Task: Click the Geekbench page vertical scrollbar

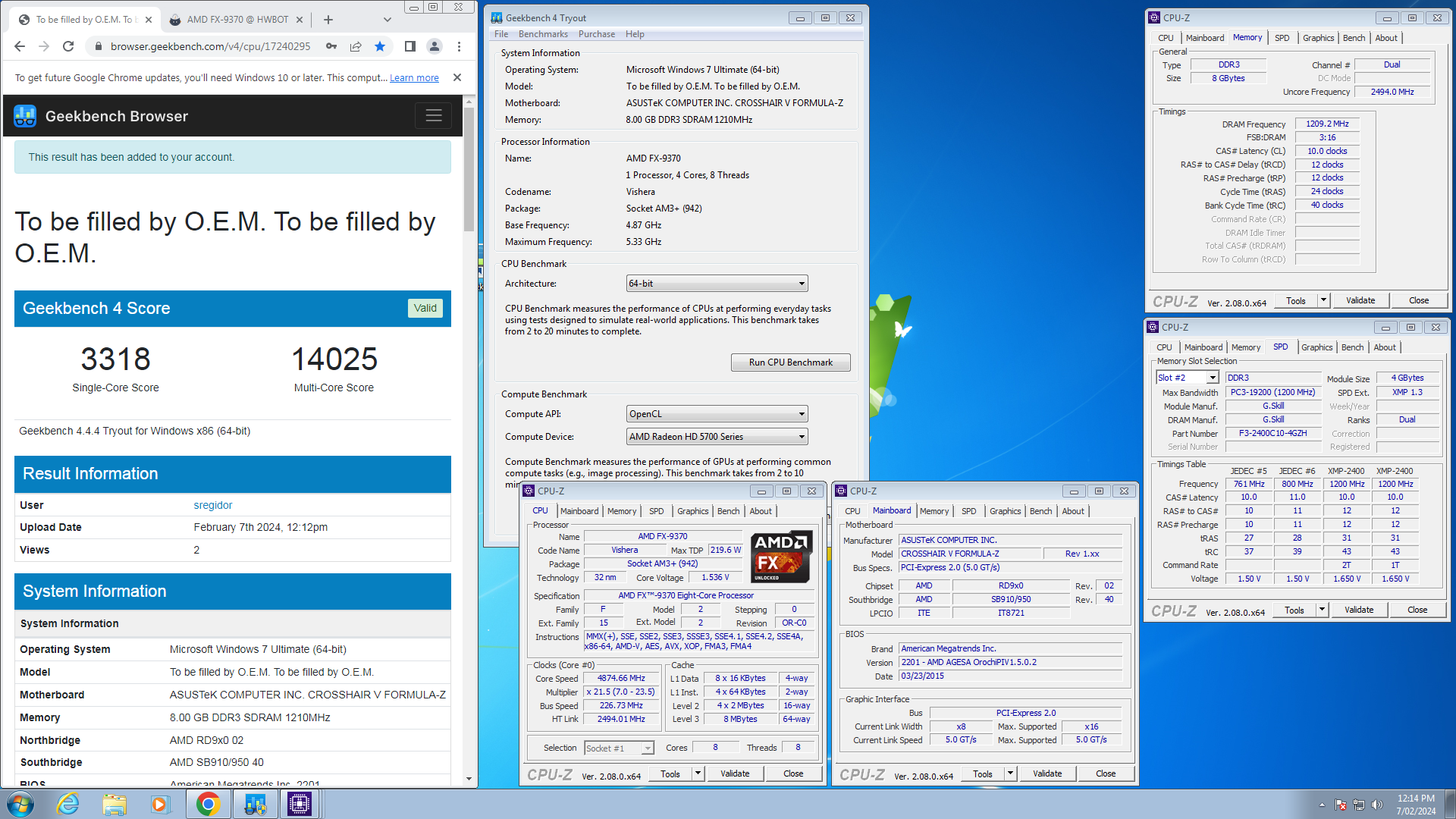Action: coord(469,169)
